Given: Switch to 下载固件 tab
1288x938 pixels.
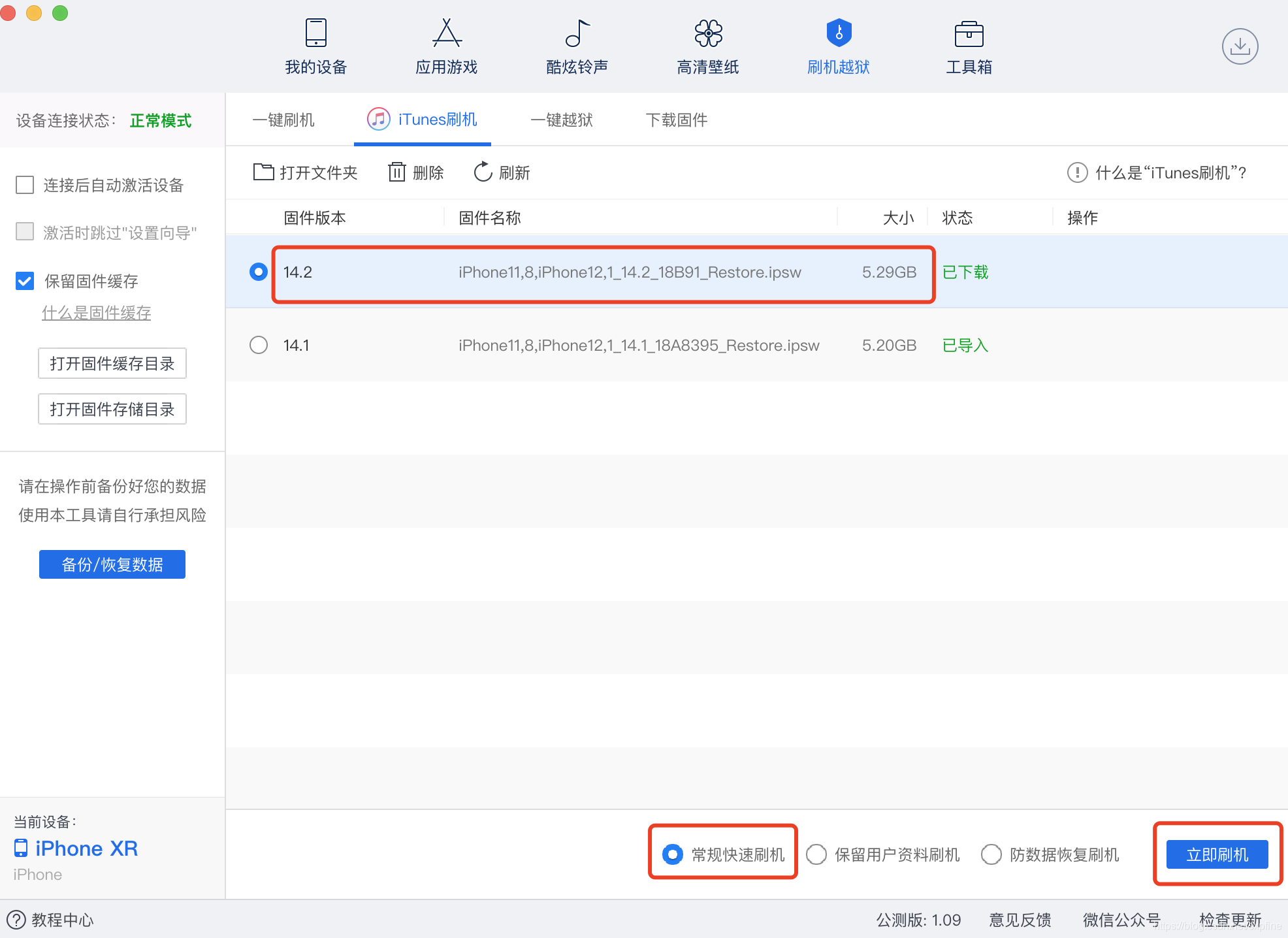Looking at the screenshot, I should pos(676,120).
